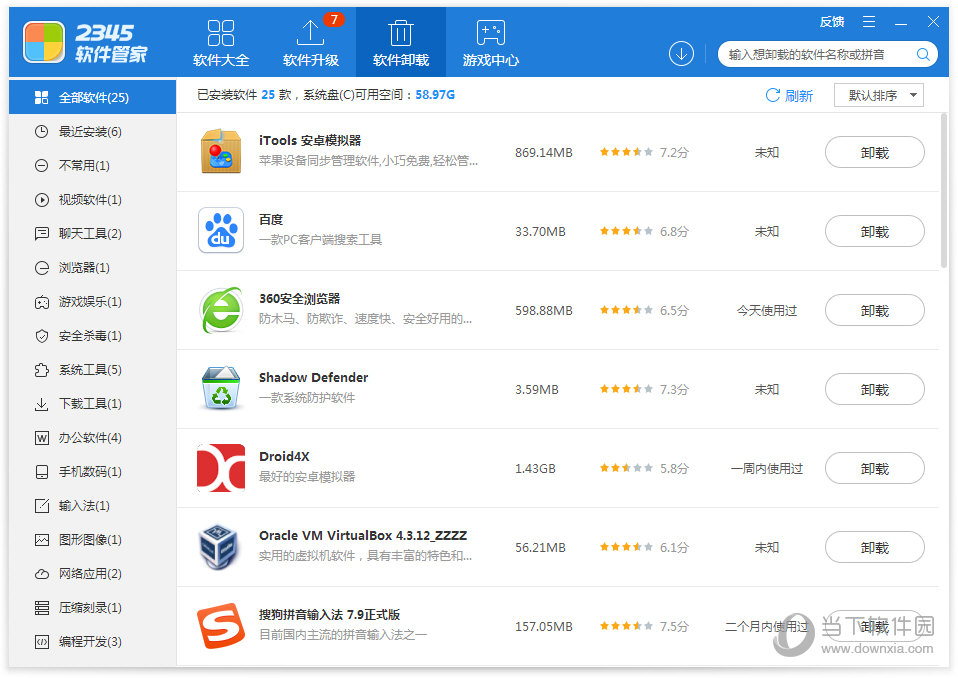Select 系统工具(5) category in sidebar
Viewport: 958px width, 678px height.
click(x=89, y=370)
